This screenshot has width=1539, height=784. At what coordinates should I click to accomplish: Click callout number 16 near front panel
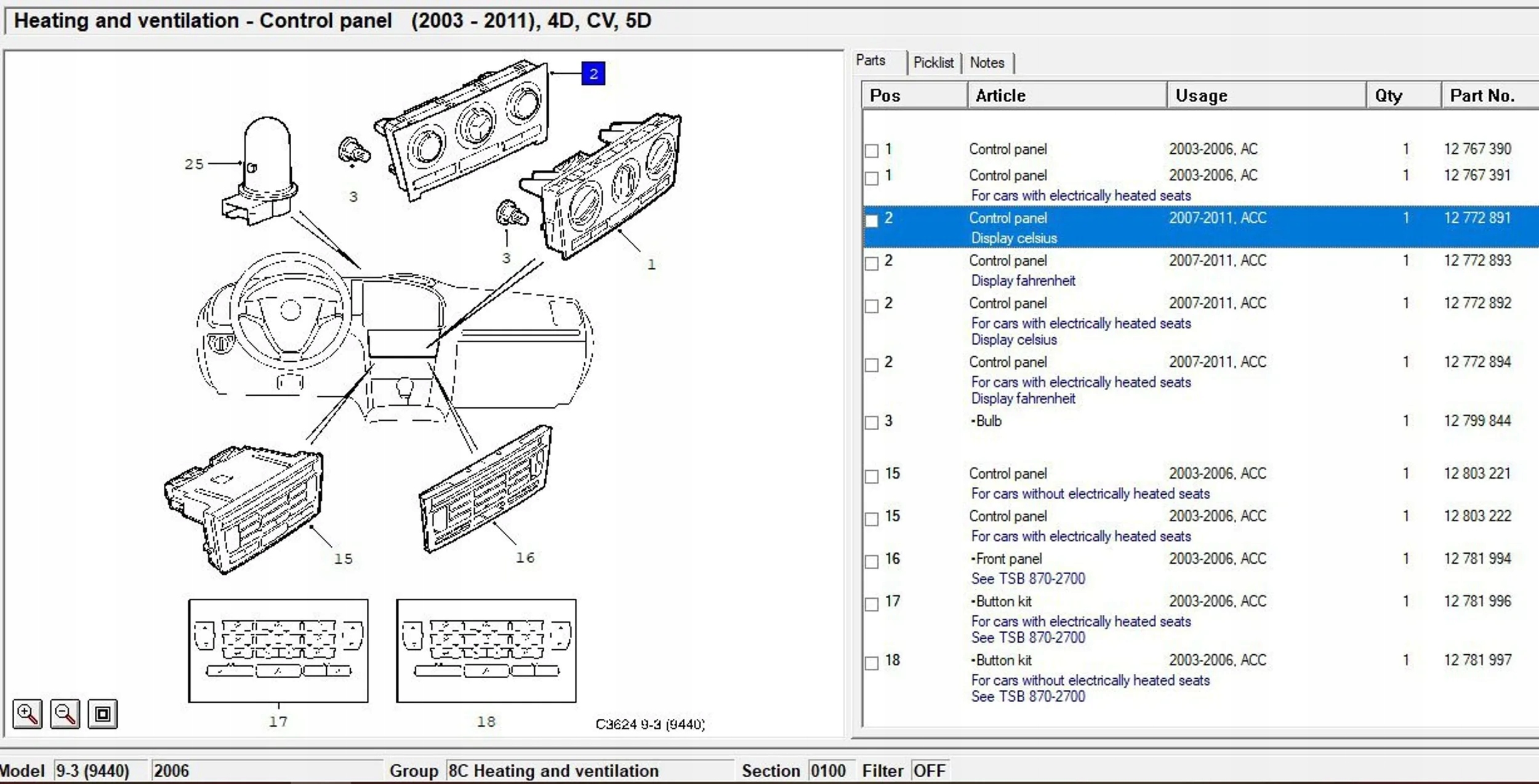coord(524,558)
